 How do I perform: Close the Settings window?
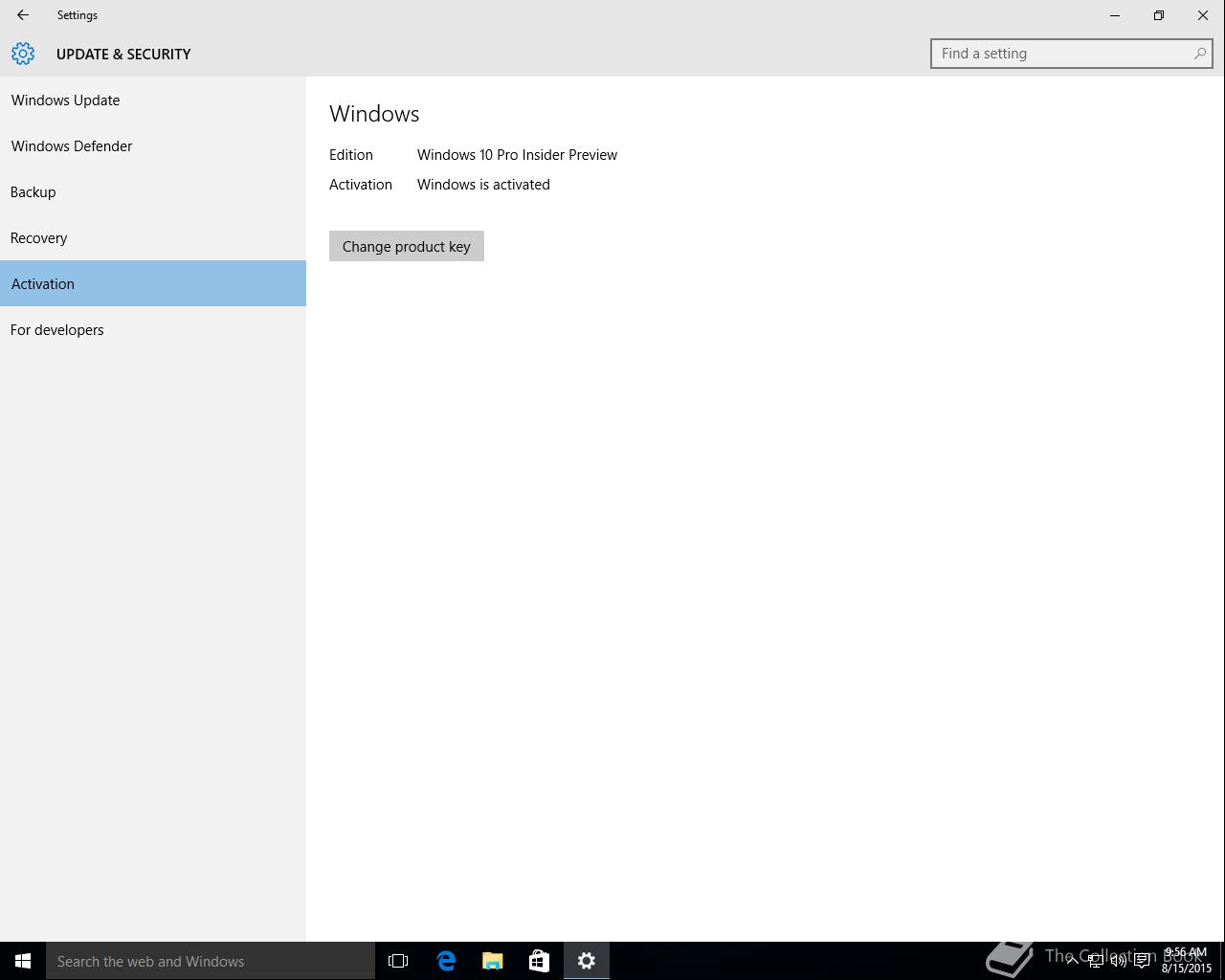1203,15
